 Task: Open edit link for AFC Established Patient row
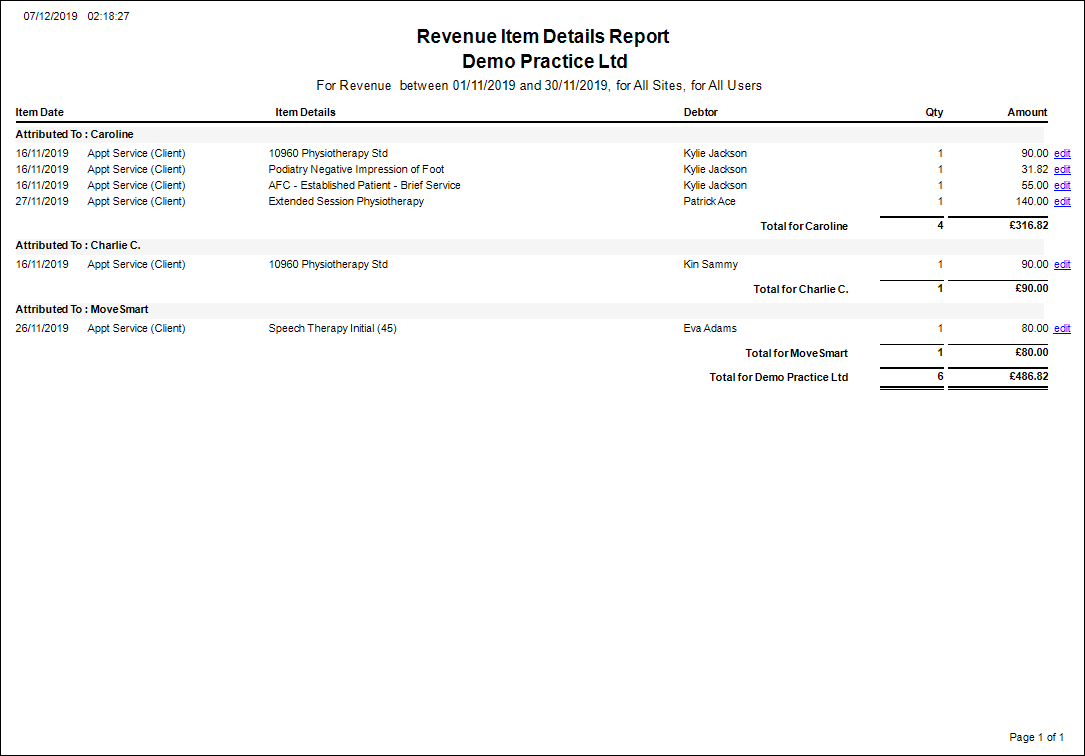[x=1062, y=185]
